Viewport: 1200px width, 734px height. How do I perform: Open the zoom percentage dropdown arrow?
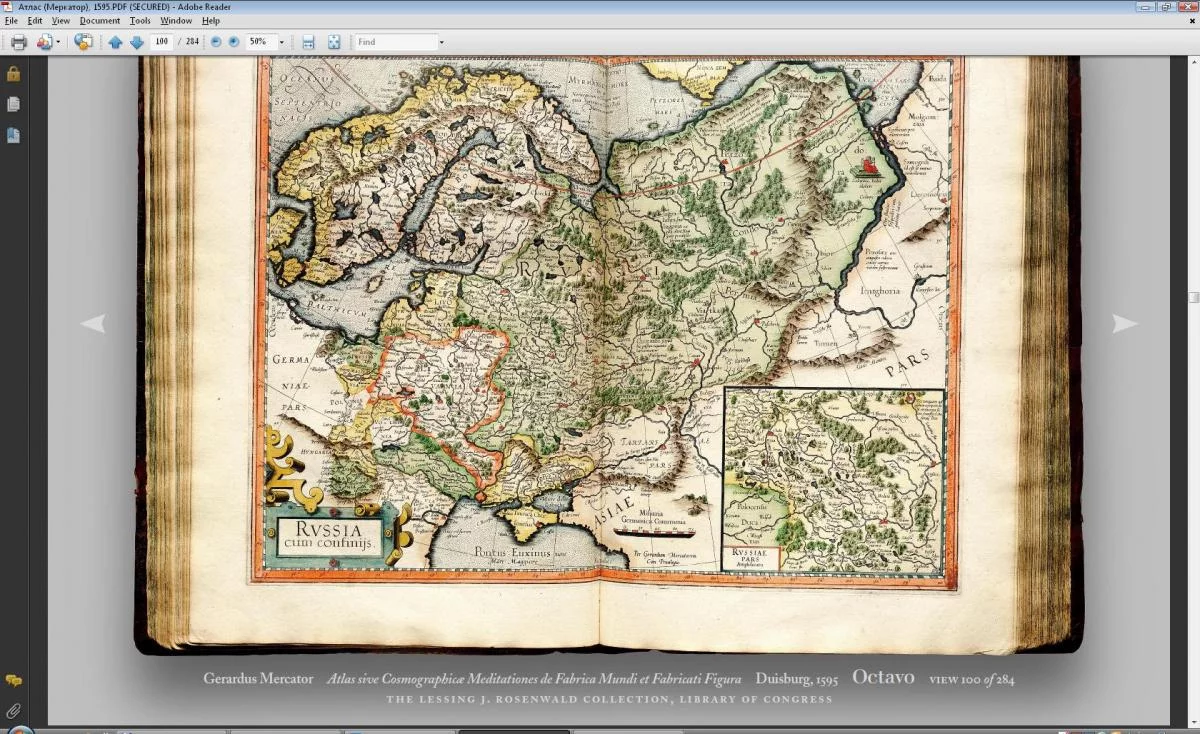282,42
